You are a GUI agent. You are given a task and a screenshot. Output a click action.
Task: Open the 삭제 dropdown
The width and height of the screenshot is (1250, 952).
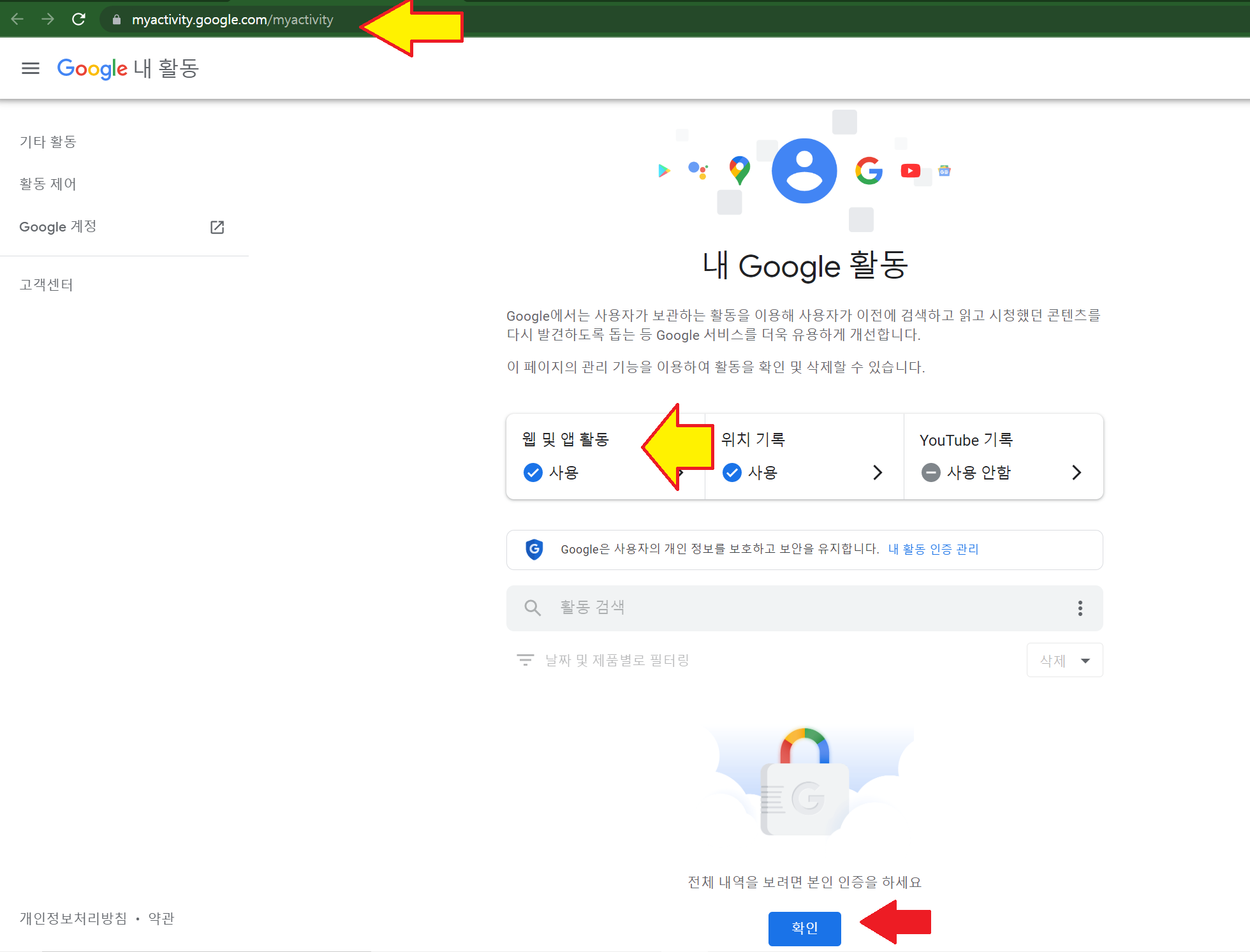point(1064,660)
